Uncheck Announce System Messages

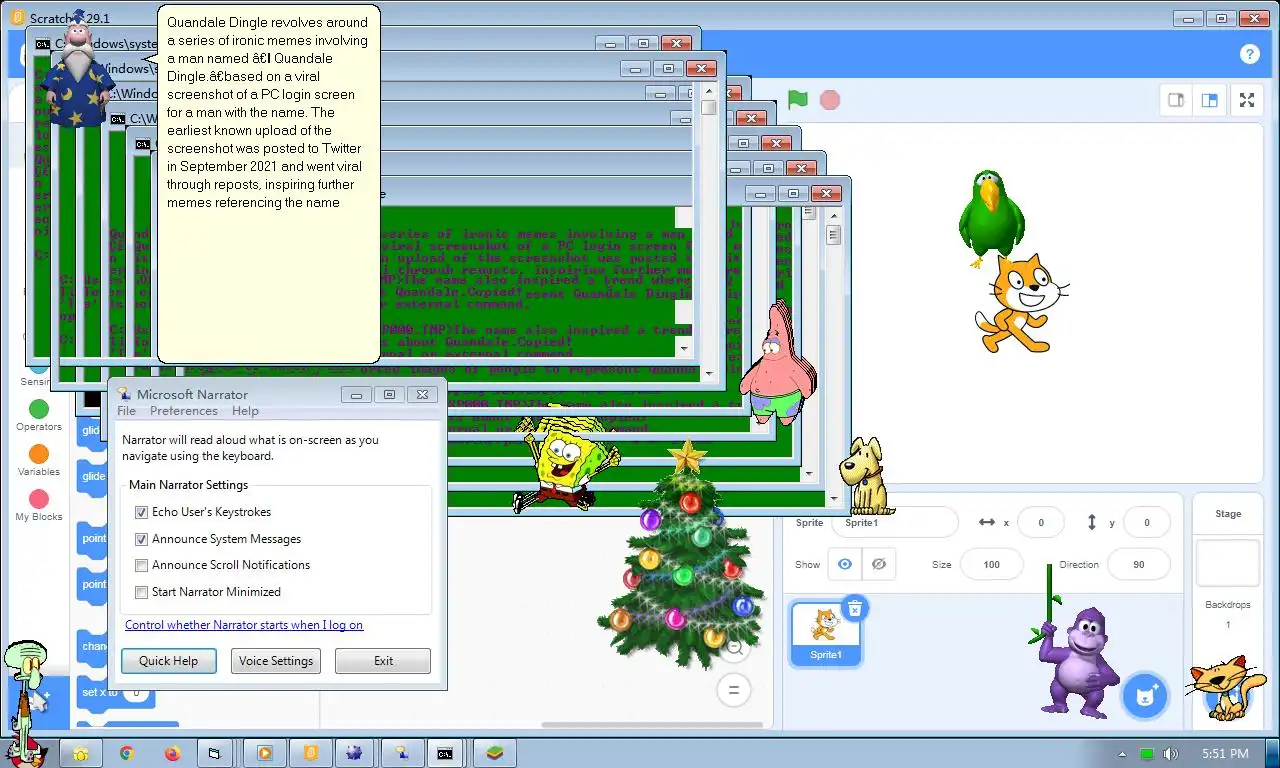(142, 539)
